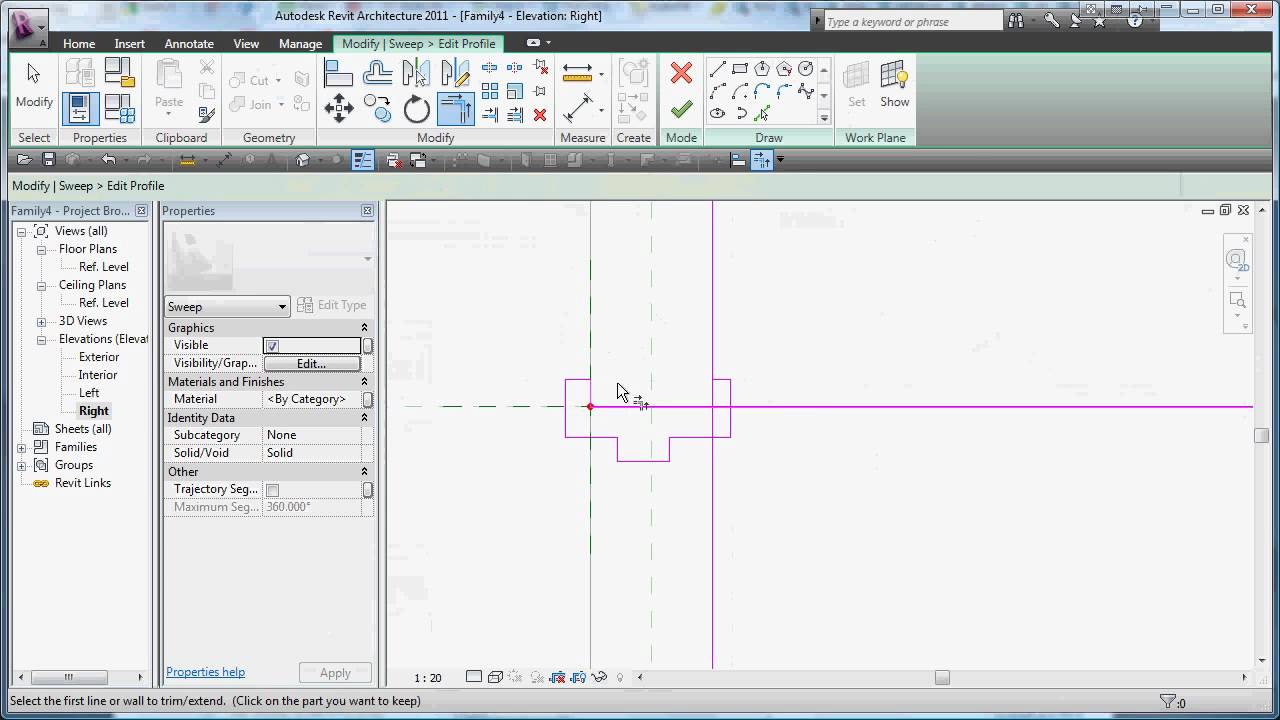Screen dimensions: 1280x720
Task: Select the Array tool
Action: pos(490,91)
